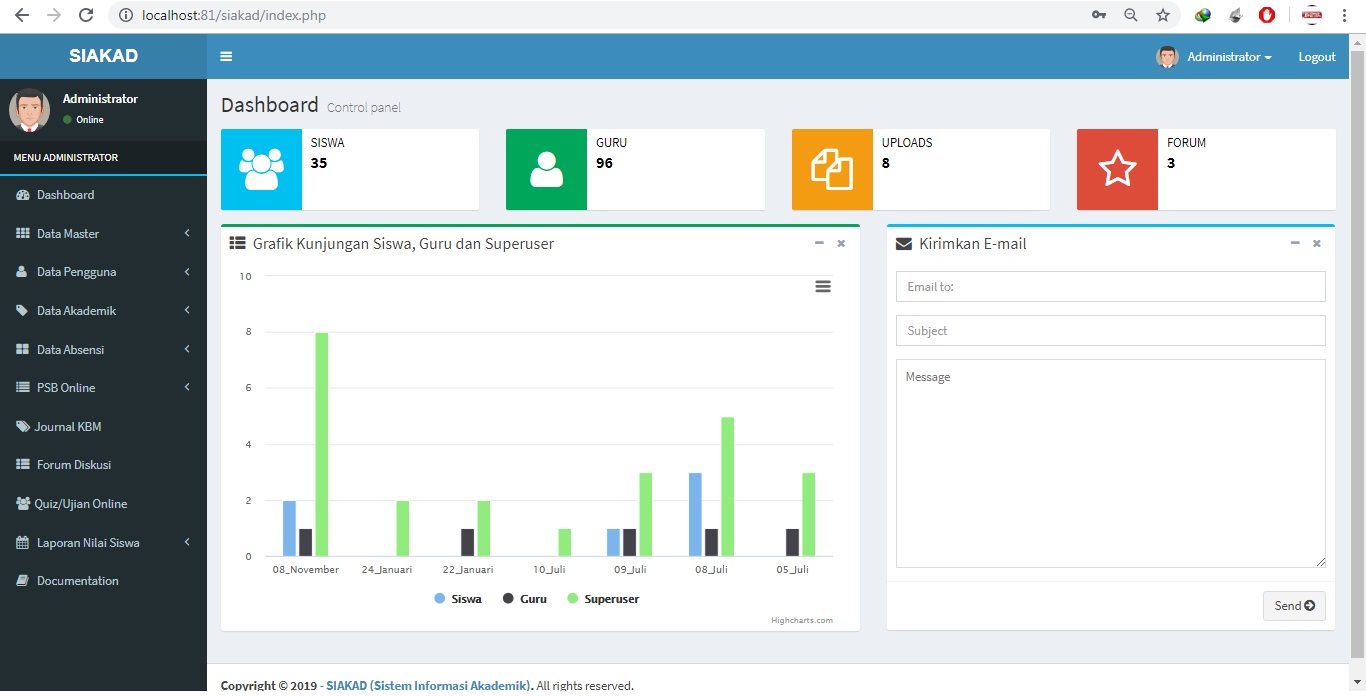Click the green GURU person icon
The width and height of the screenshot is (1366, 696).
click(546, 169)
